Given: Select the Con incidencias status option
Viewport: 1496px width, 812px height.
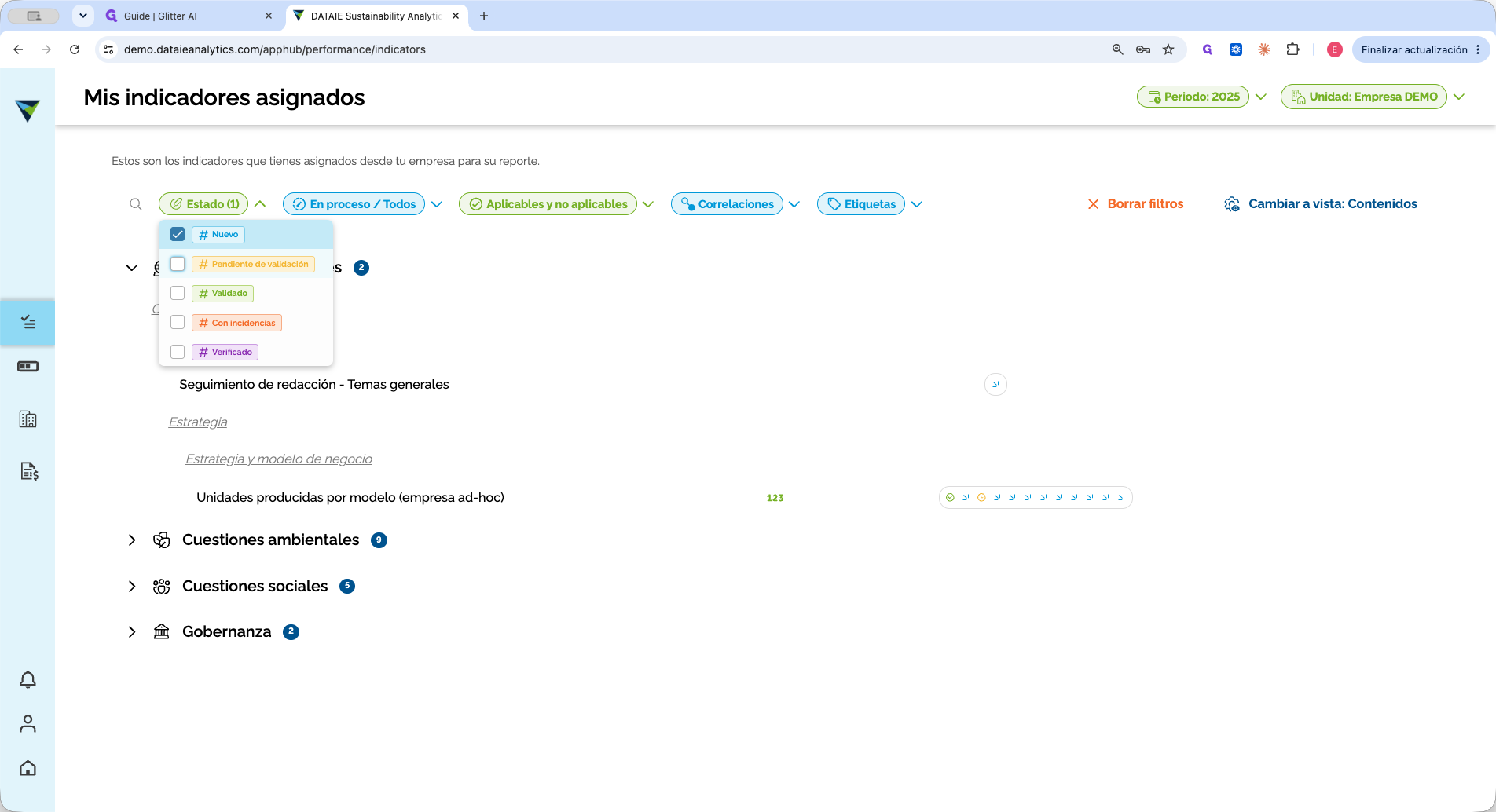Looking at the screenshot, I should (x=236, y=323).
